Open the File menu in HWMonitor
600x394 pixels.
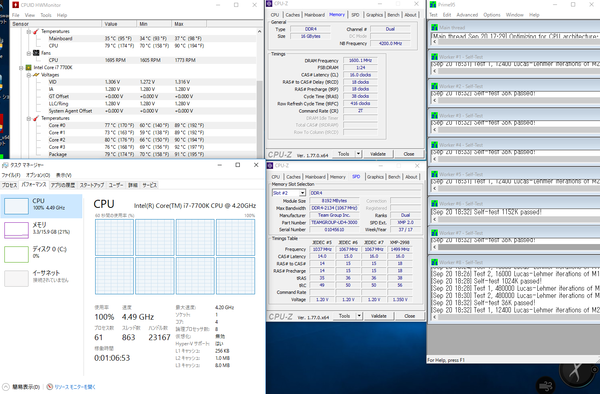[16, 15]
